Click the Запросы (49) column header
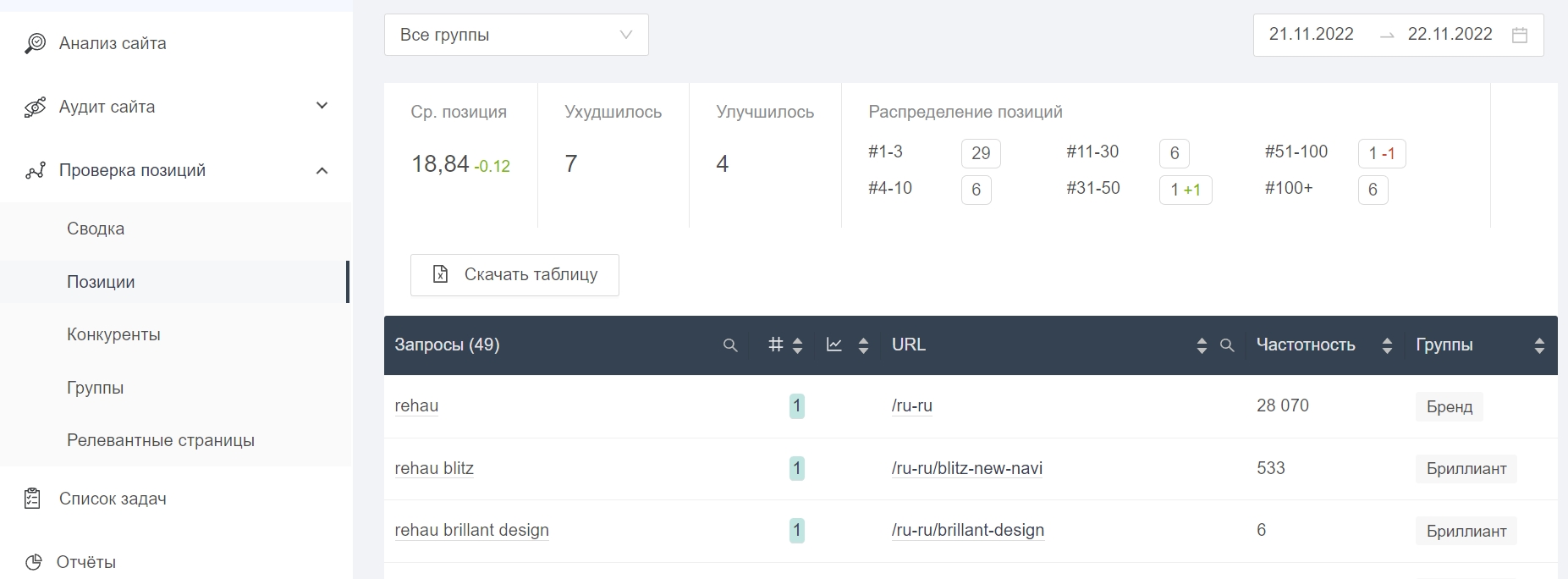 coord(447,345)
